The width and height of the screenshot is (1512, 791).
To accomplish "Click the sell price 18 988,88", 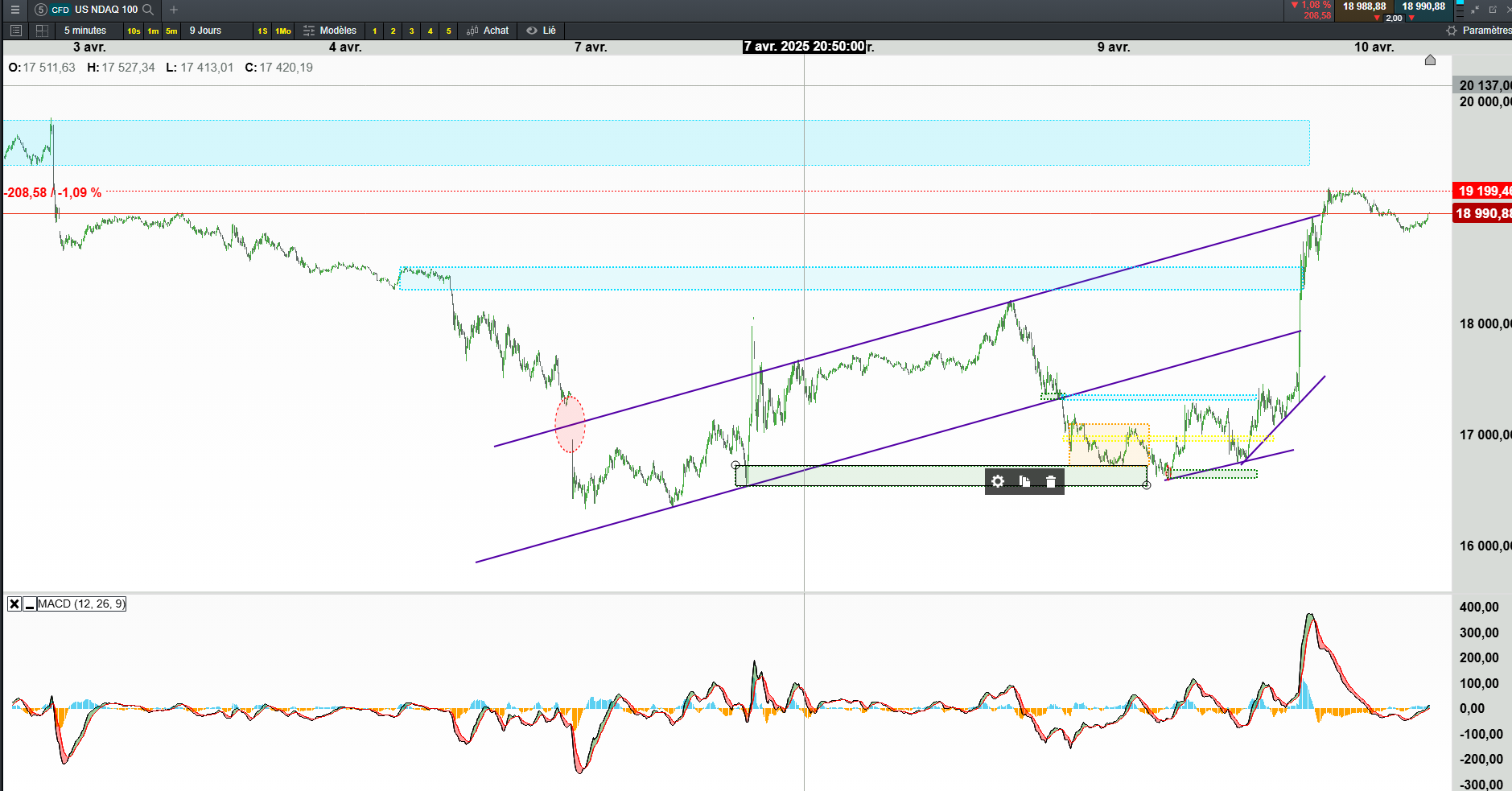I will tap(1365, 6).
